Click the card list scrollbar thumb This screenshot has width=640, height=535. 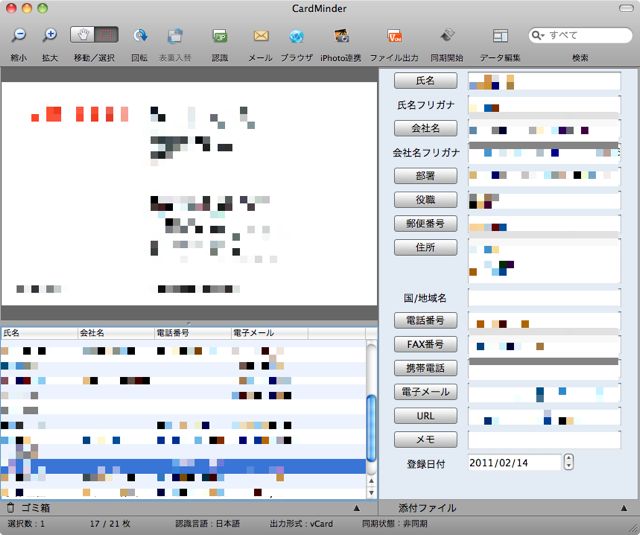point(371,428)
